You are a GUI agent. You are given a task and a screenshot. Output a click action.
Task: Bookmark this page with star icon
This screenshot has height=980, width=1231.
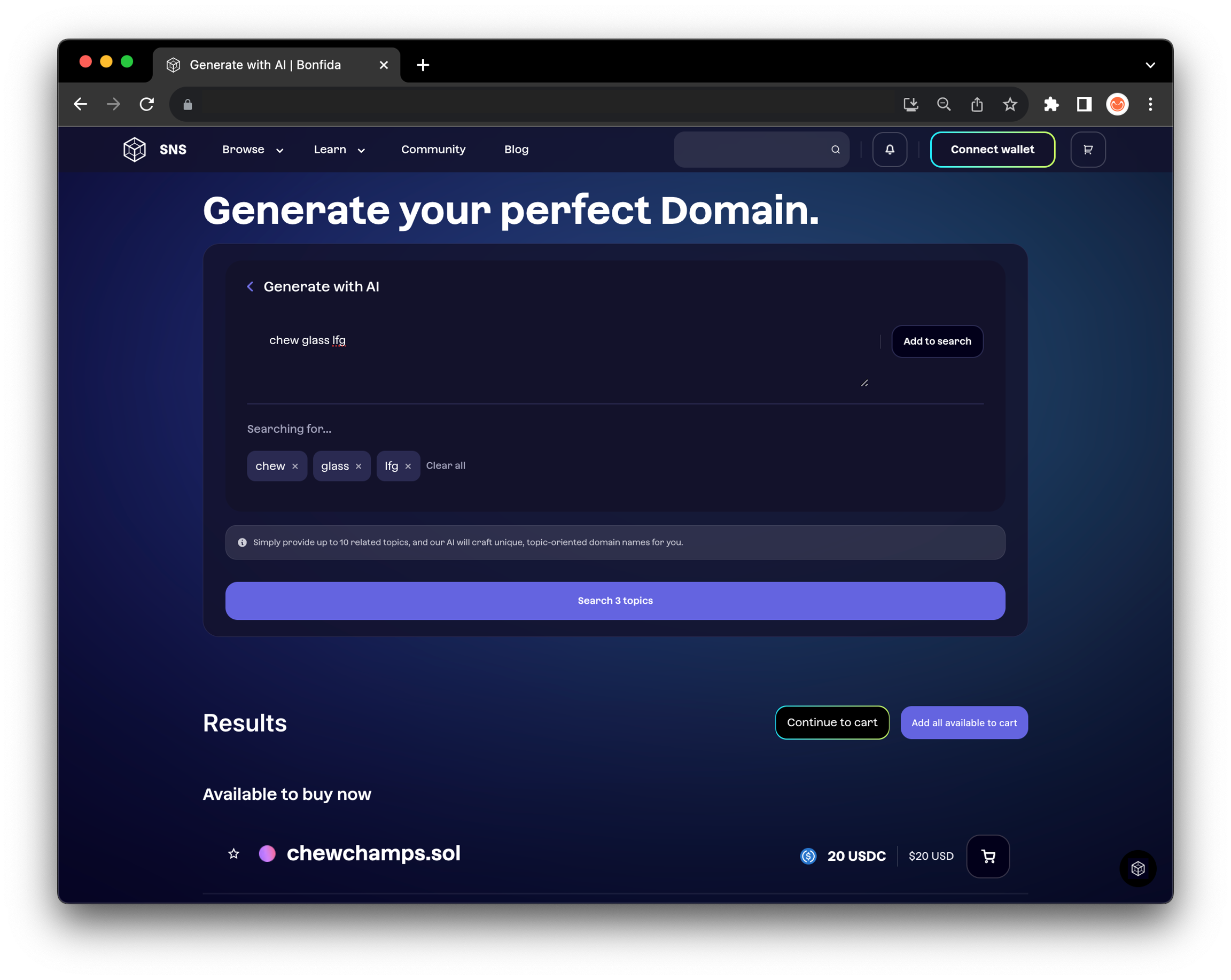coord(1009,105)
